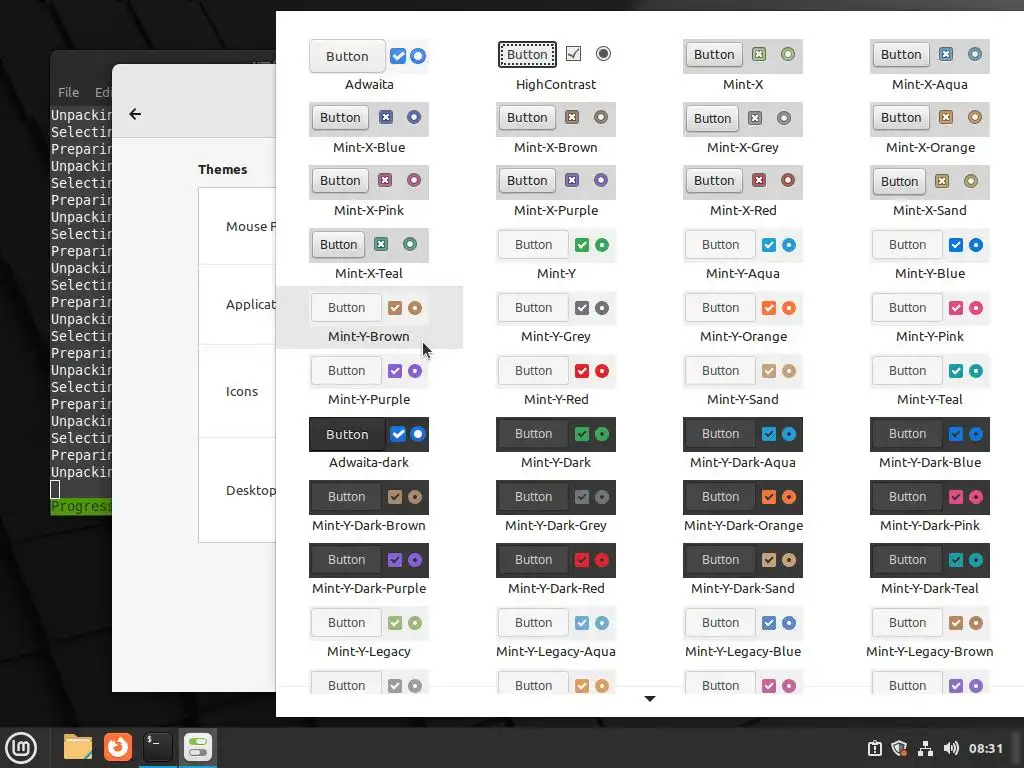The width and height of the screenshot is (1024, 768).
Task: Apply the Mint-Y-Dark-Sand theme
Action: [x=743, y=570]
